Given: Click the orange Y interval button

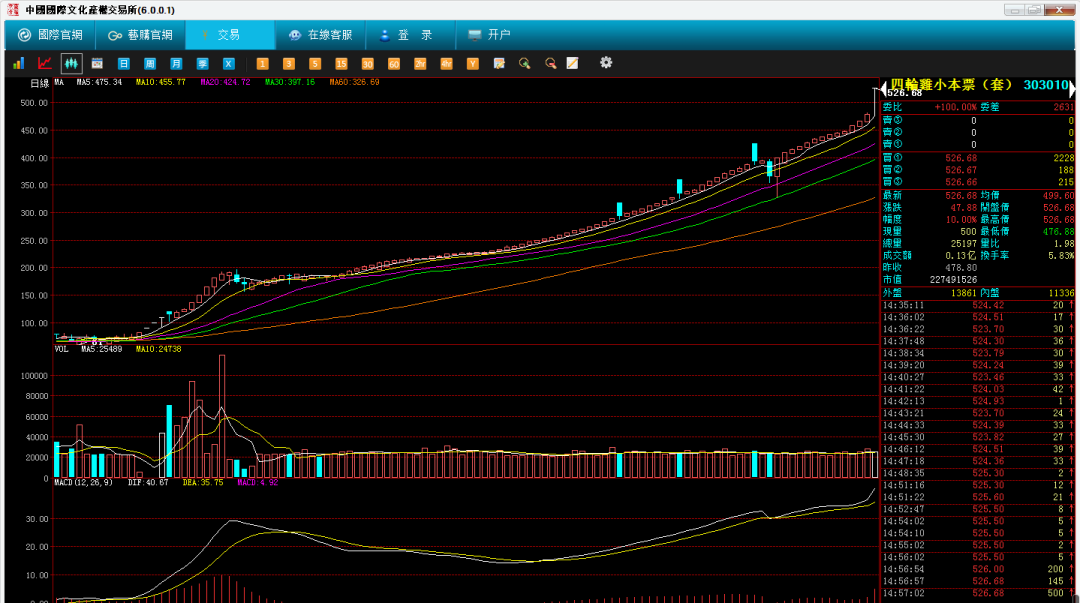Looking at the screenshot, I should [472, 63].
